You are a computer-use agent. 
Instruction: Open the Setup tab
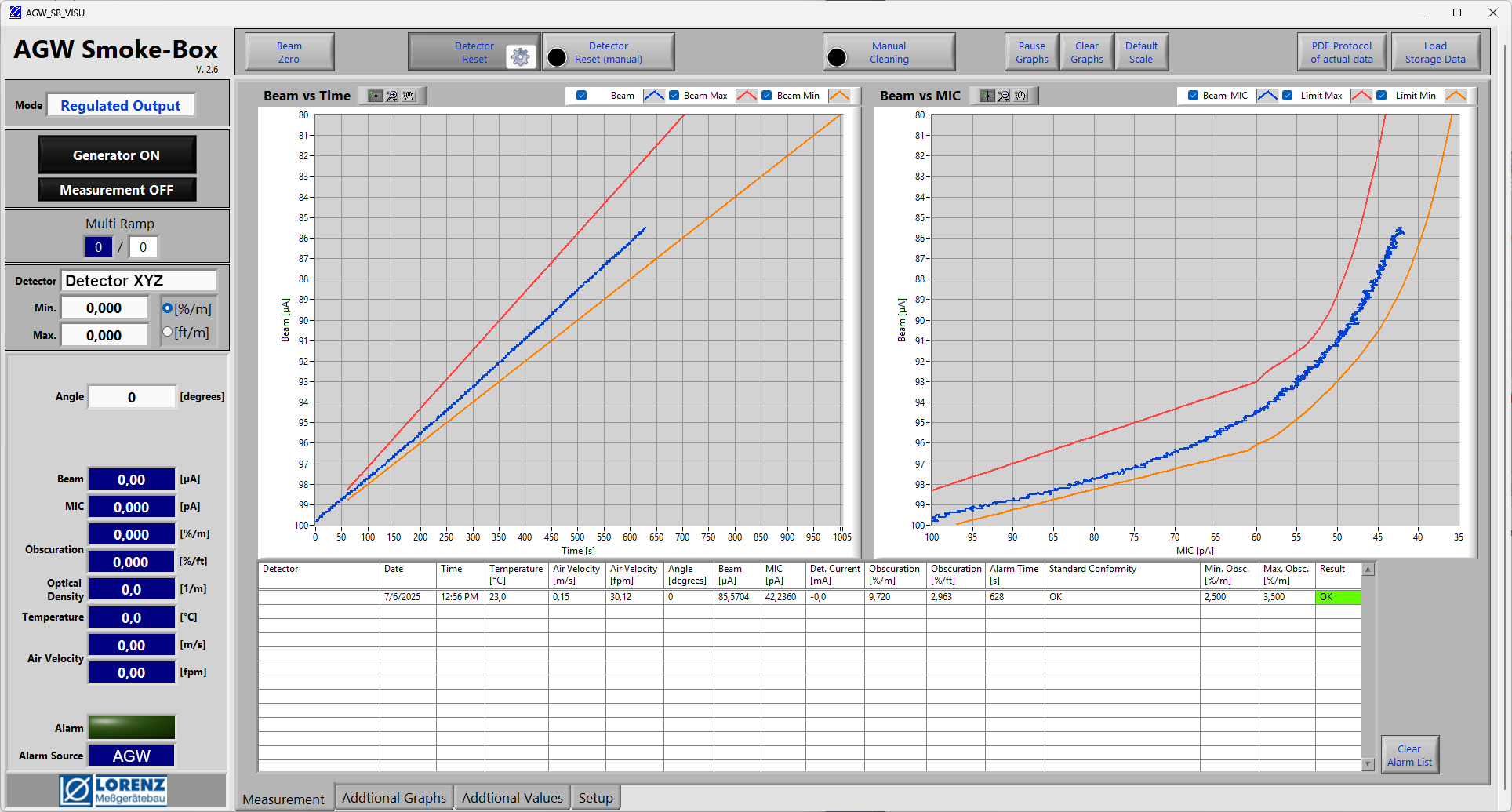click(x=595, y=798)
